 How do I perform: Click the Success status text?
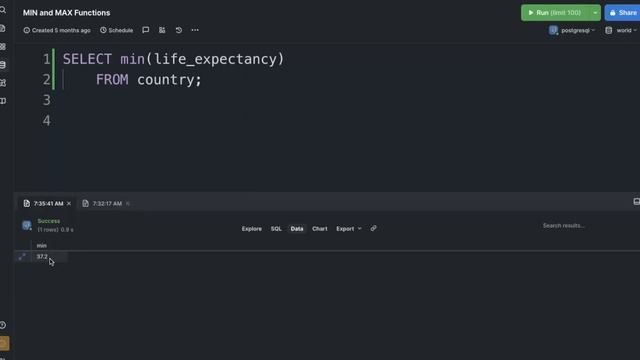pyautogui.click(x=49, y=221)
